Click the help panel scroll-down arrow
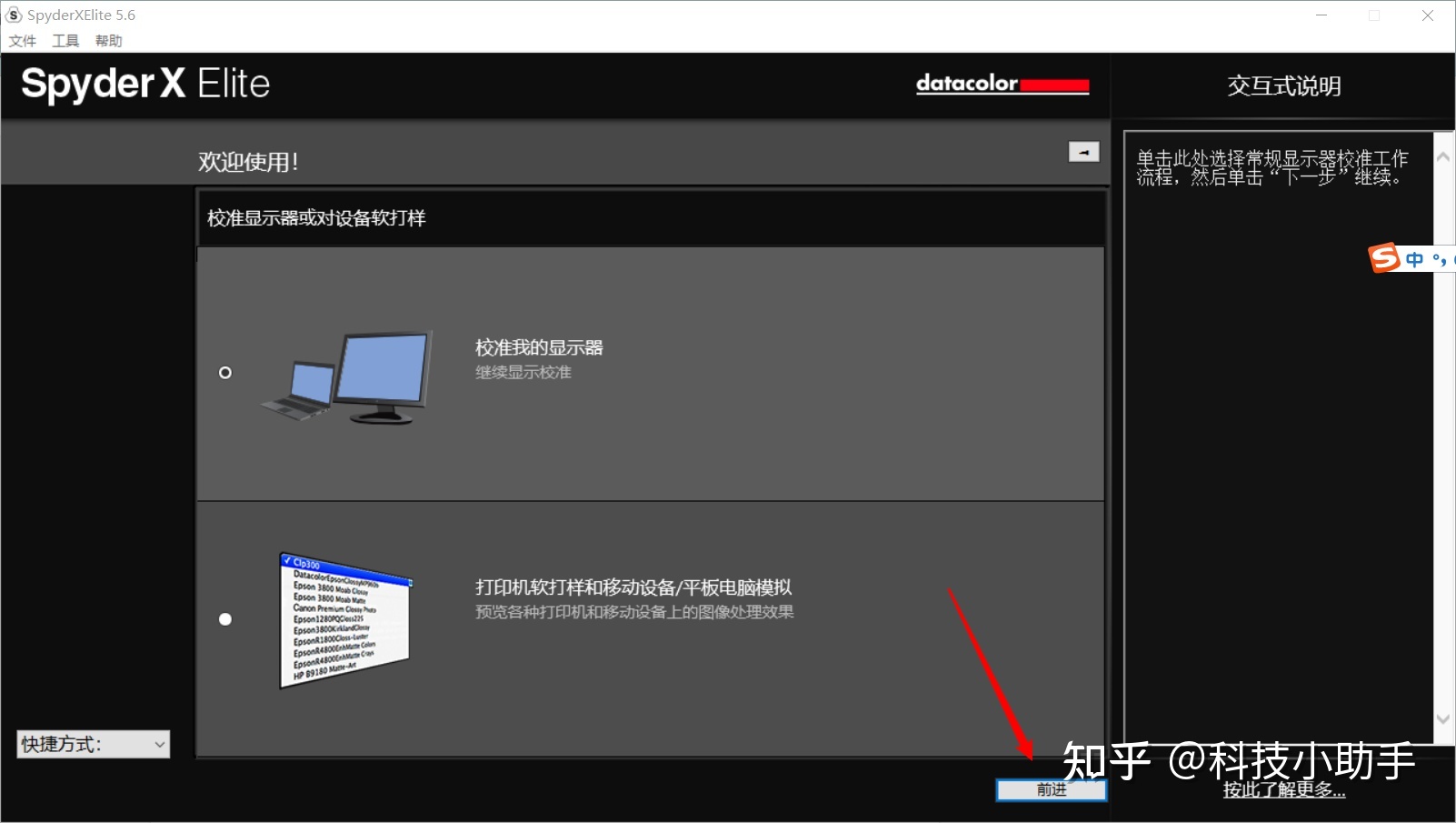Viewport: 1456px width, 823px height. point(1443,718)
